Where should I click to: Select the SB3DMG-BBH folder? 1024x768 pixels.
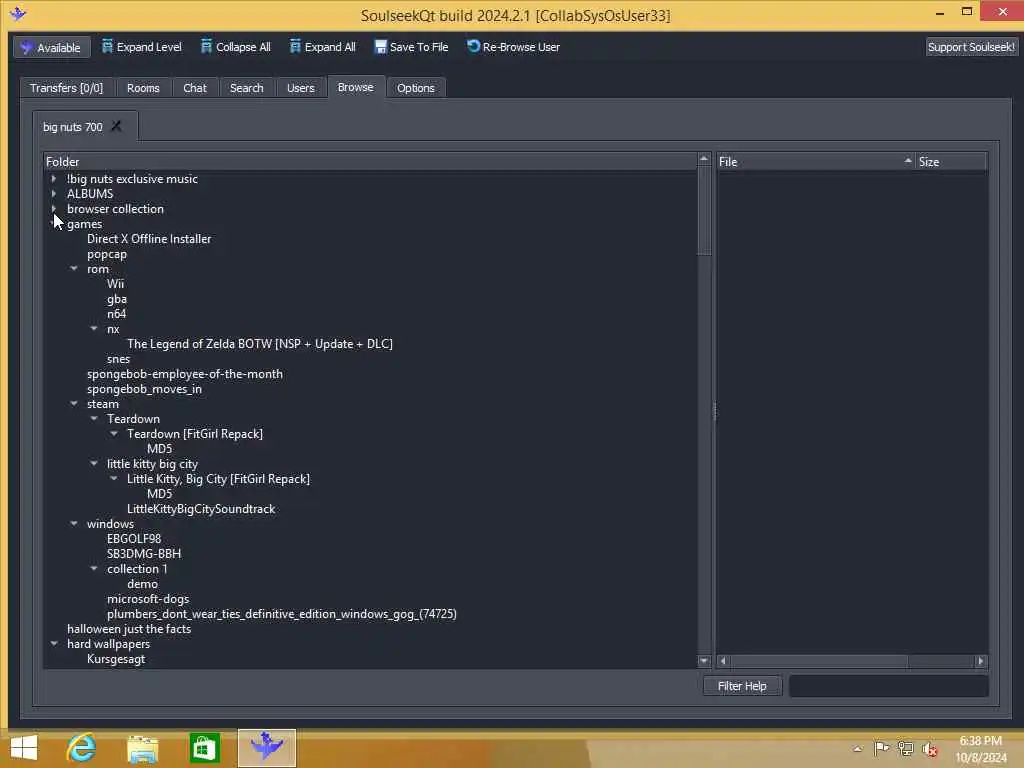144,554
